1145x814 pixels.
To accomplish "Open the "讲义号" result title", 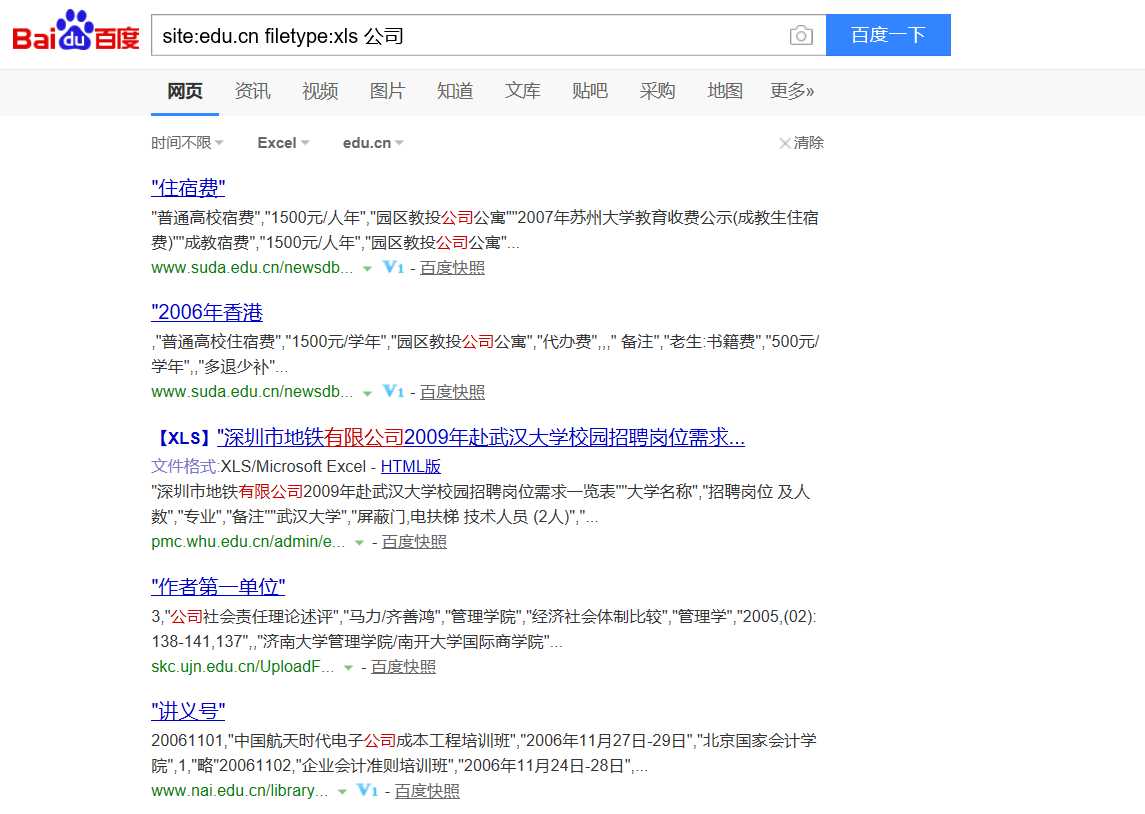I will click(188, 711).
